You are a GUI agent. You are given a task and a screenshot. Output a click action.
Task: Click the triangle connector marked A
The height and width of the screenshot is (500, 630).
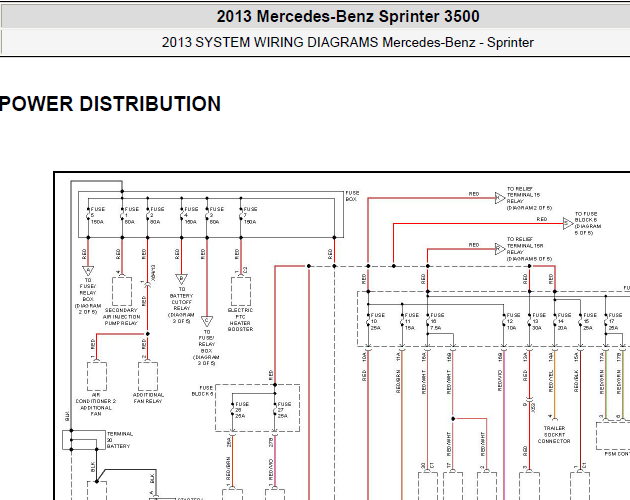point(88,270)
